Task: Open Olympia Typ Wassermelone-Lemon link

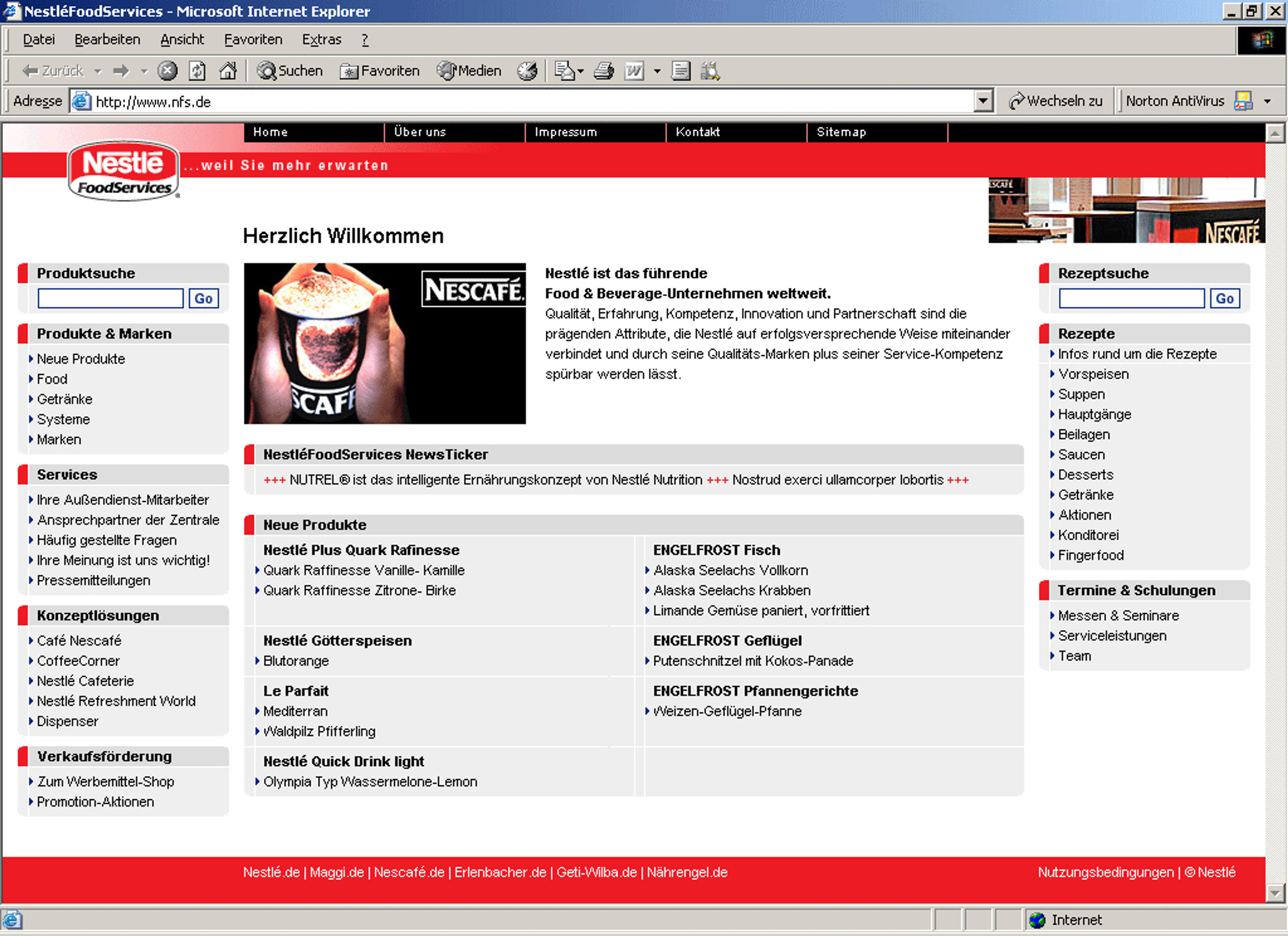Action: click(x=370, y=782)
